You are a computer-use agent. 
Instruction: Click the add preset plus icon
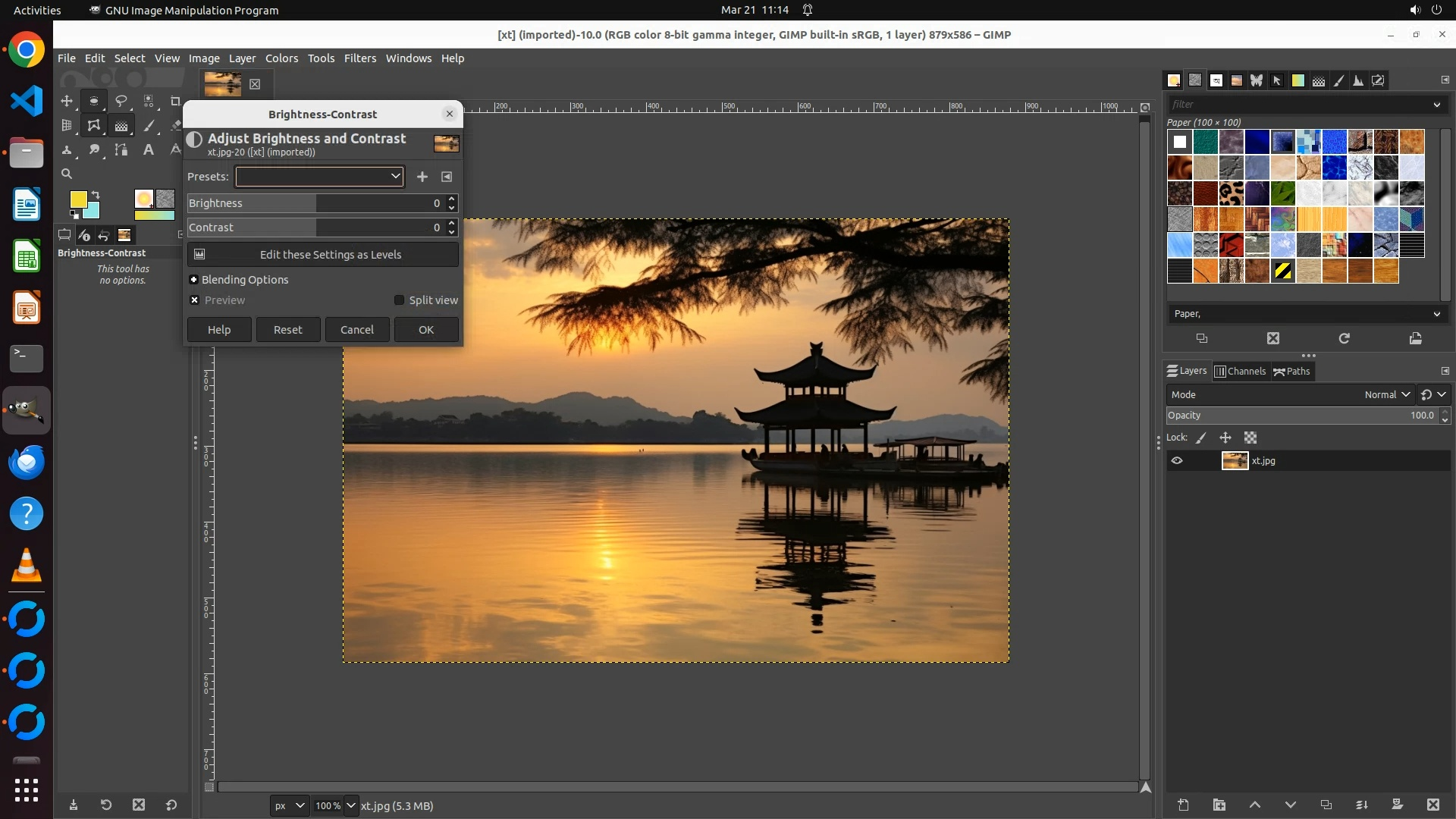coord(422,177)
